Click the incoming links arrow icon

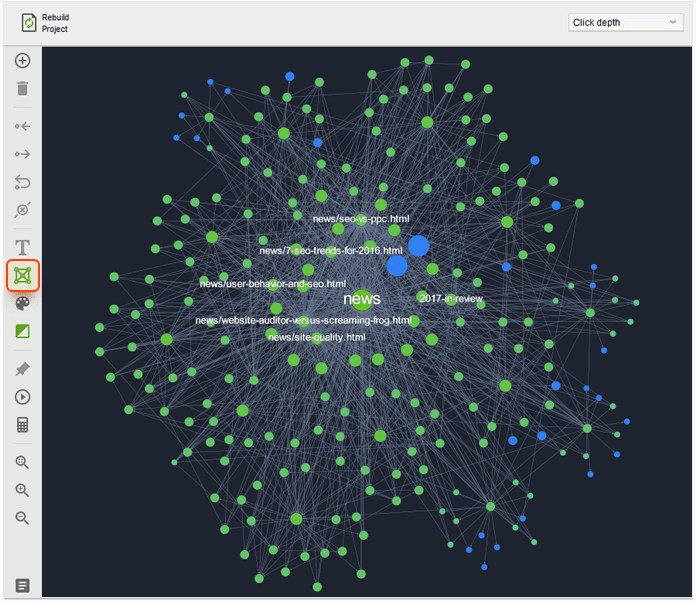click(22, 127)
